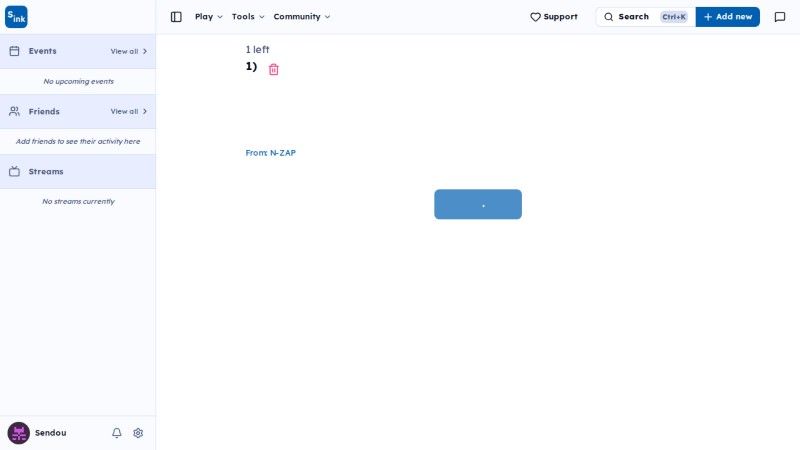Open notifications bell icon
This screenshot has height=450, width=800.
point(117,433)
